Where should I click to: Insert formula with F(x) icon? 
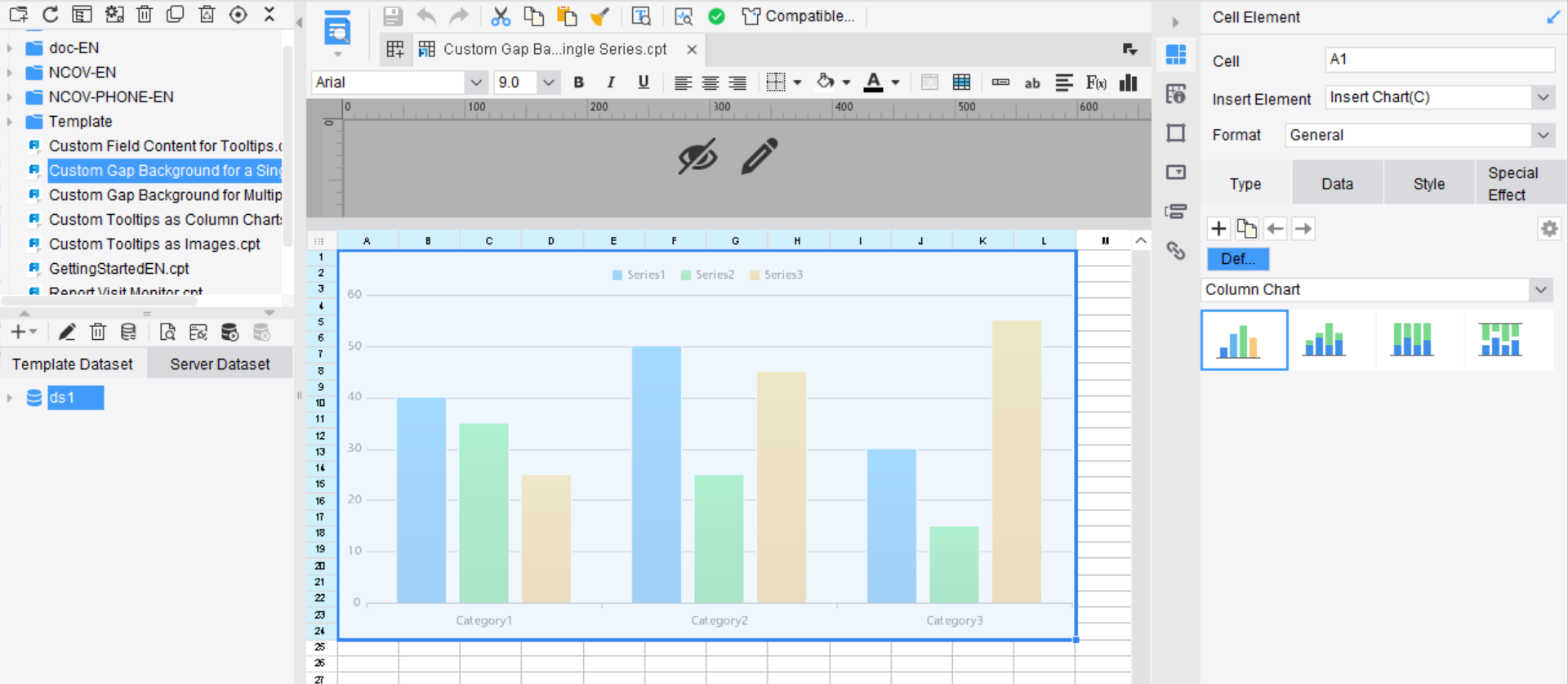click(x=1096, y=83)
